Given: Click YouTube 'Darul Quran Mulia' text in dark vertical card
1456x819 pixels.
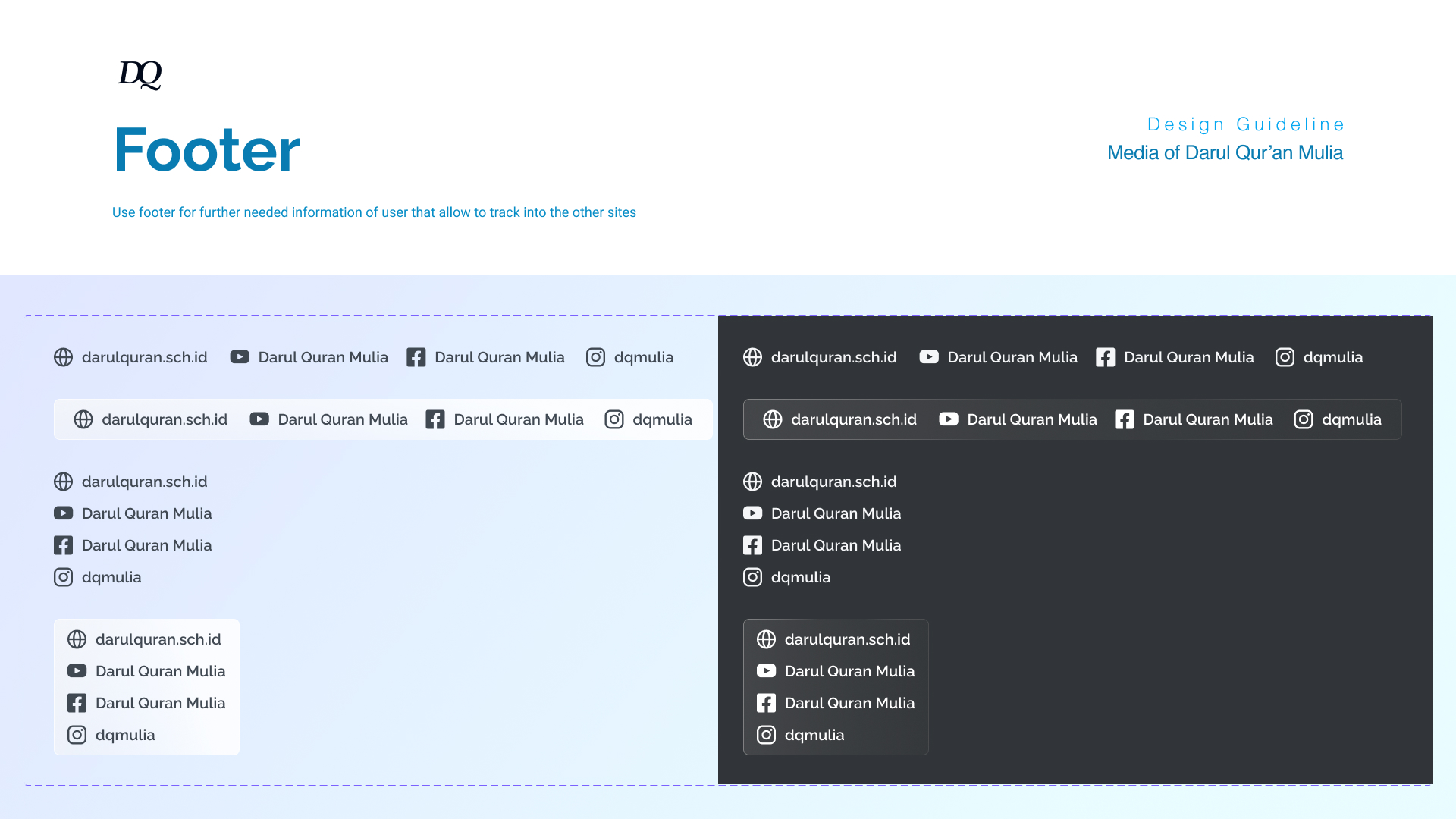Looking at the screenshot, I should pyautogui.click(x=849, y=671).
